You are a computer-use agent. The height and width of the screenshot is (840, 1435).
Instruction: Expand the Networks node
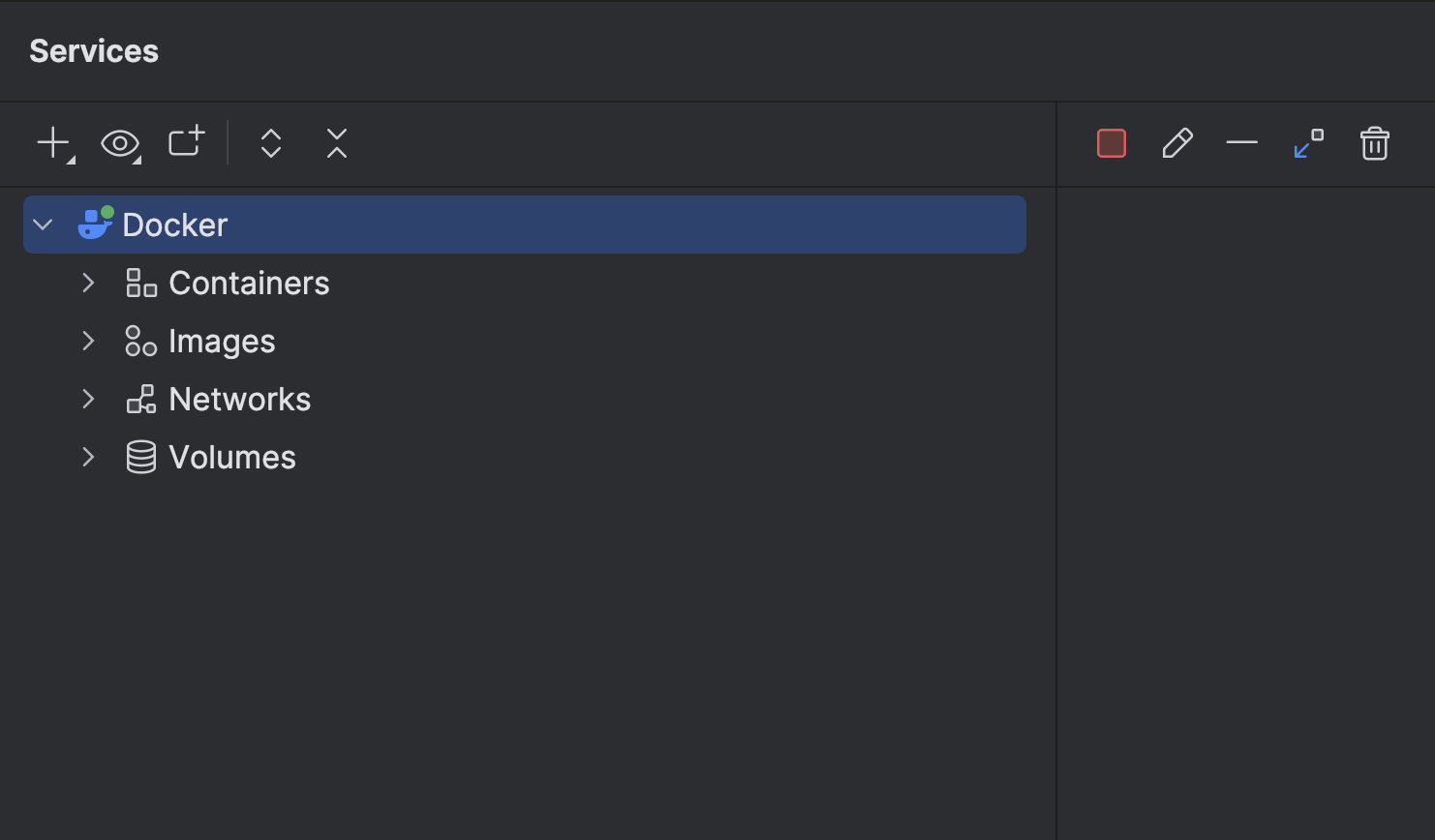[88, 399]
